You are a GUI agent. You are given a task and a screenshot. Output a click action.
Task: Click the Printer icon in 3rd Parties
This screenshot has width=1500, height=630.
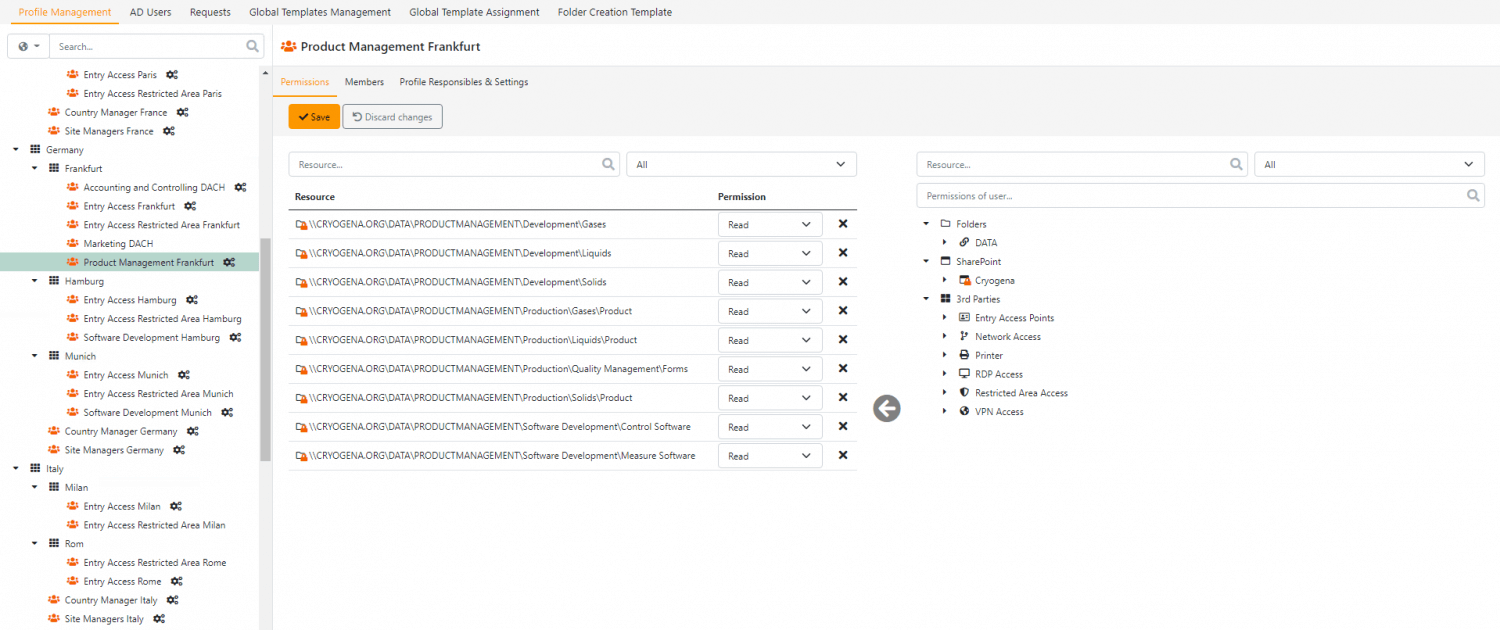[x=964, y=355]
